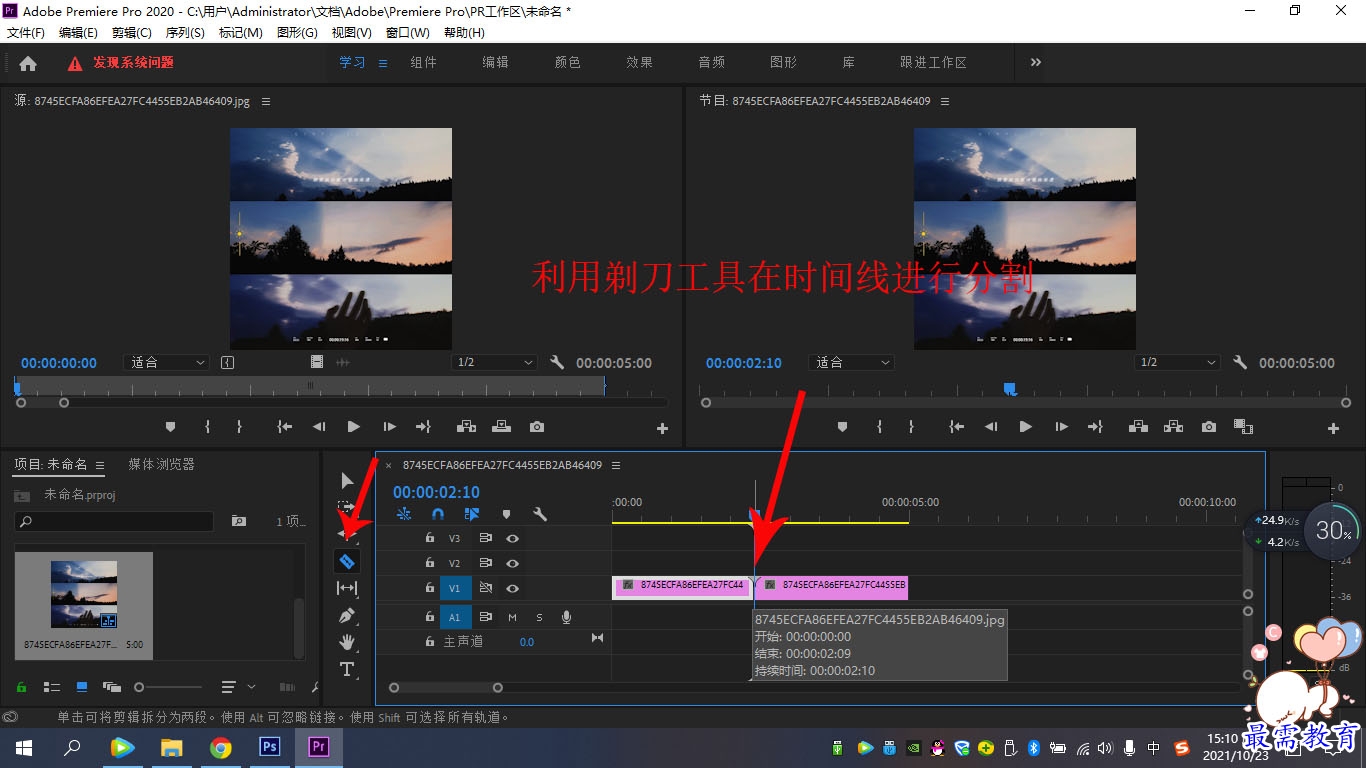
Task: Click Mark In brace in Source monitor
Action: (207, 427)
